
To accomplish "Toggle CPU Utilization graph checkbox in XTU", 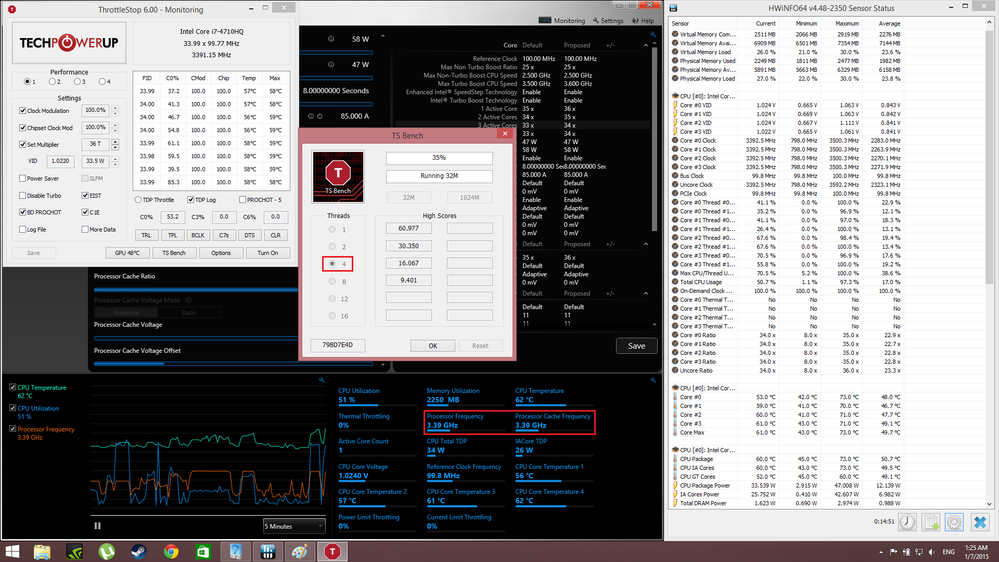I will tap(13, 408).
